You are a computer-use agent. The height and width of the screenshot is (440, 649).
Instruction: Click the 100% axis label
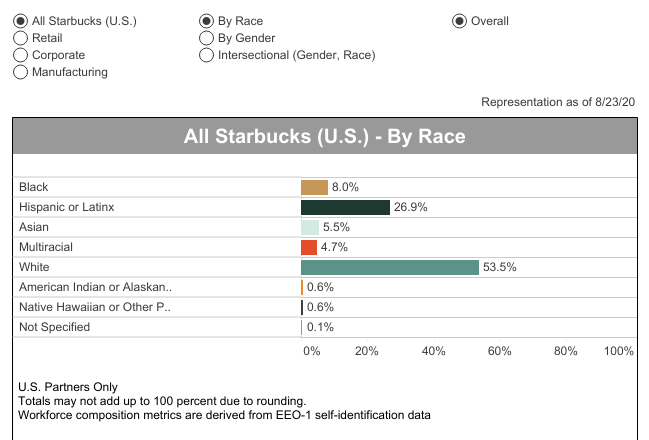619,351
